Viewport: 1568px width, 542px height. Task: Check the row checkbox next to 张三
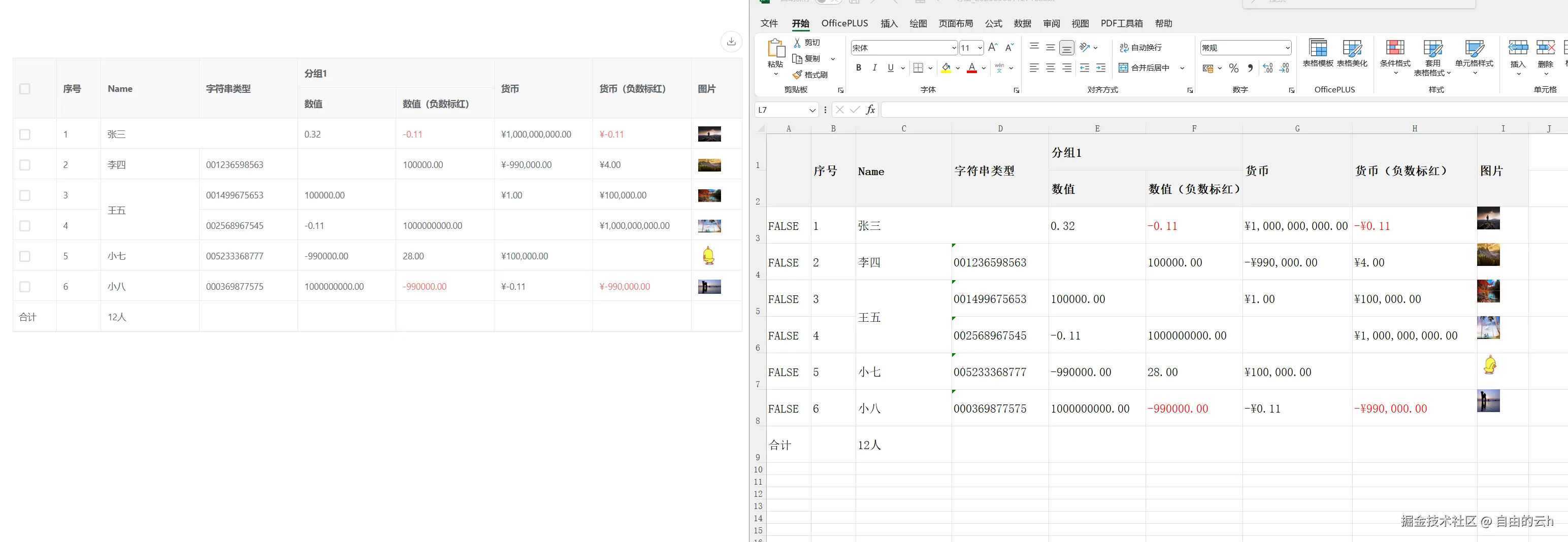(x=24, y=134)
